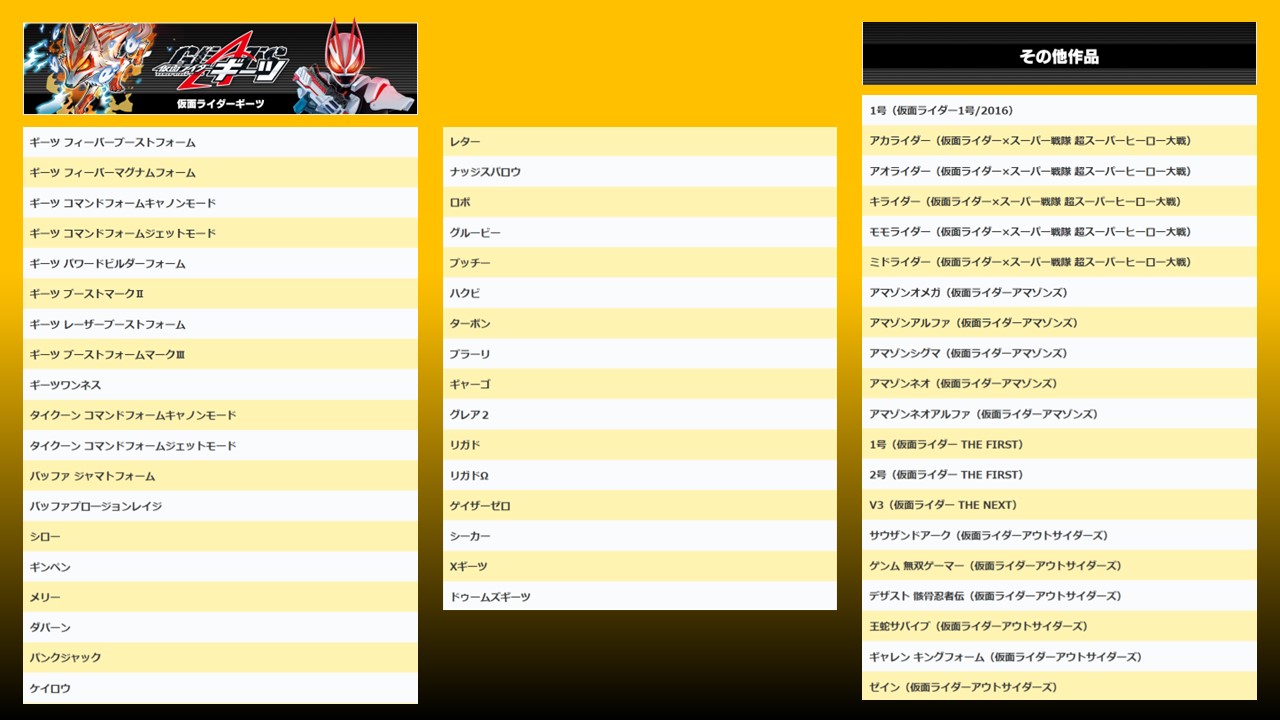Select ギーツ レーザーブーストフォーム row
The height and width of the screenshot is (720, 1280).
[220, 324]
